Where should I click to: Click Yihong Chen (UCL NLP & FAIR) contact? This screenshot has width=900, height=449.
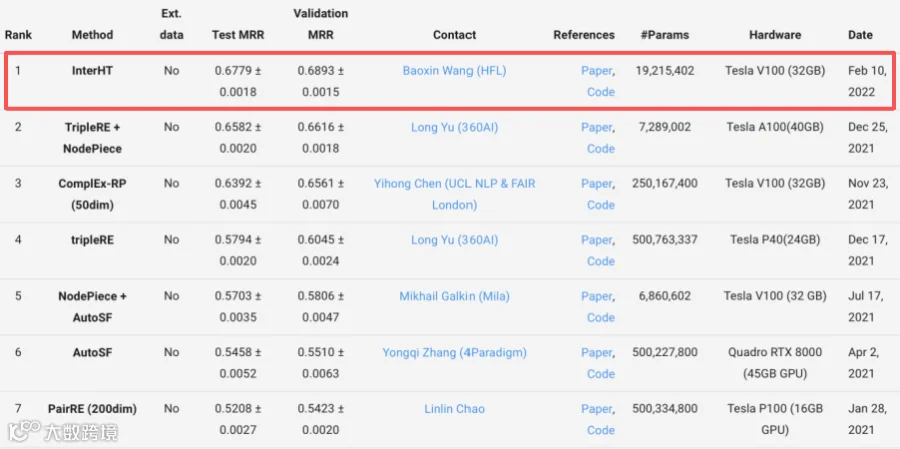point(454,194)
